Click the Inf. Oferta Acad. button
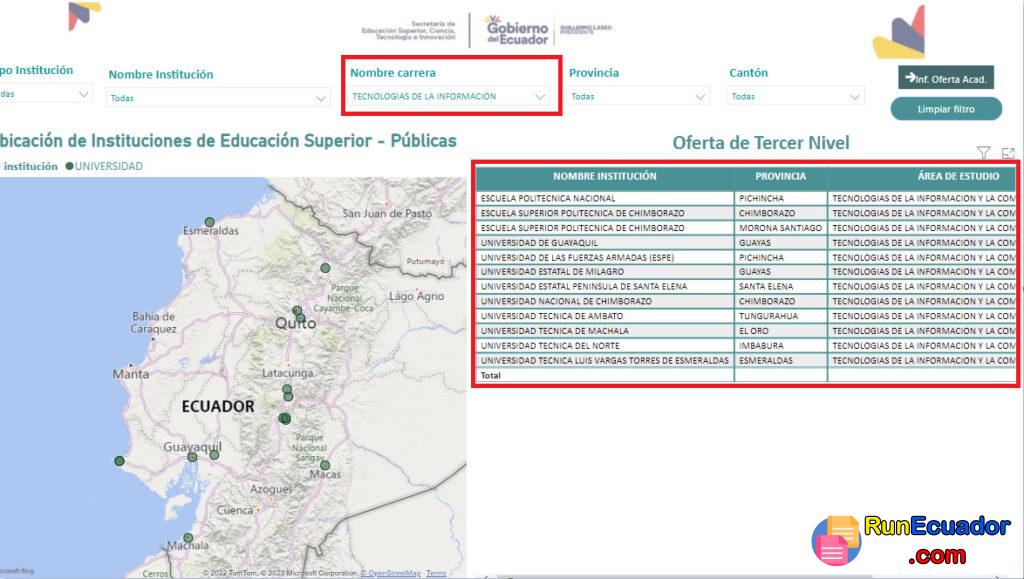1024x579 pixels. coord(945,75)
